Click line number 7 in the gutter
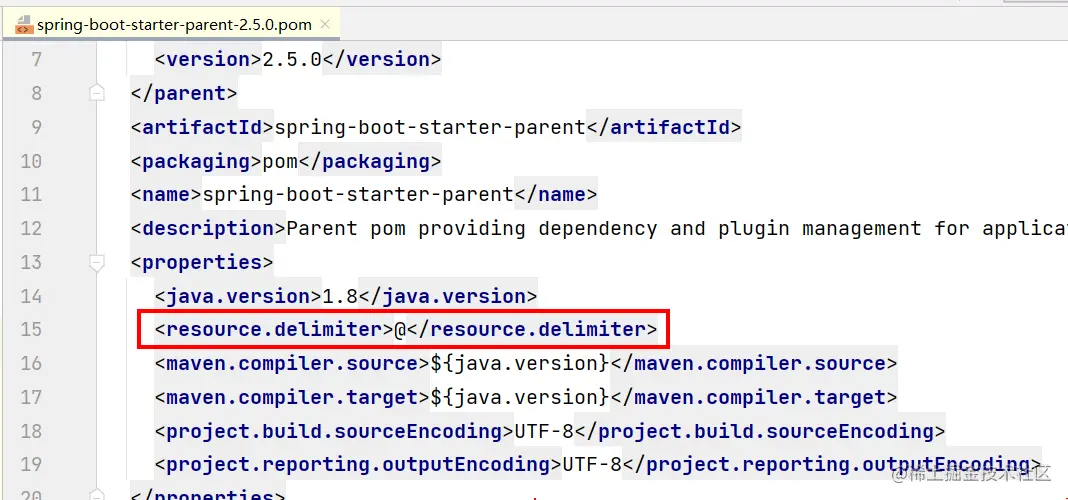The image size is (1068, 500). tap(35, 60)
